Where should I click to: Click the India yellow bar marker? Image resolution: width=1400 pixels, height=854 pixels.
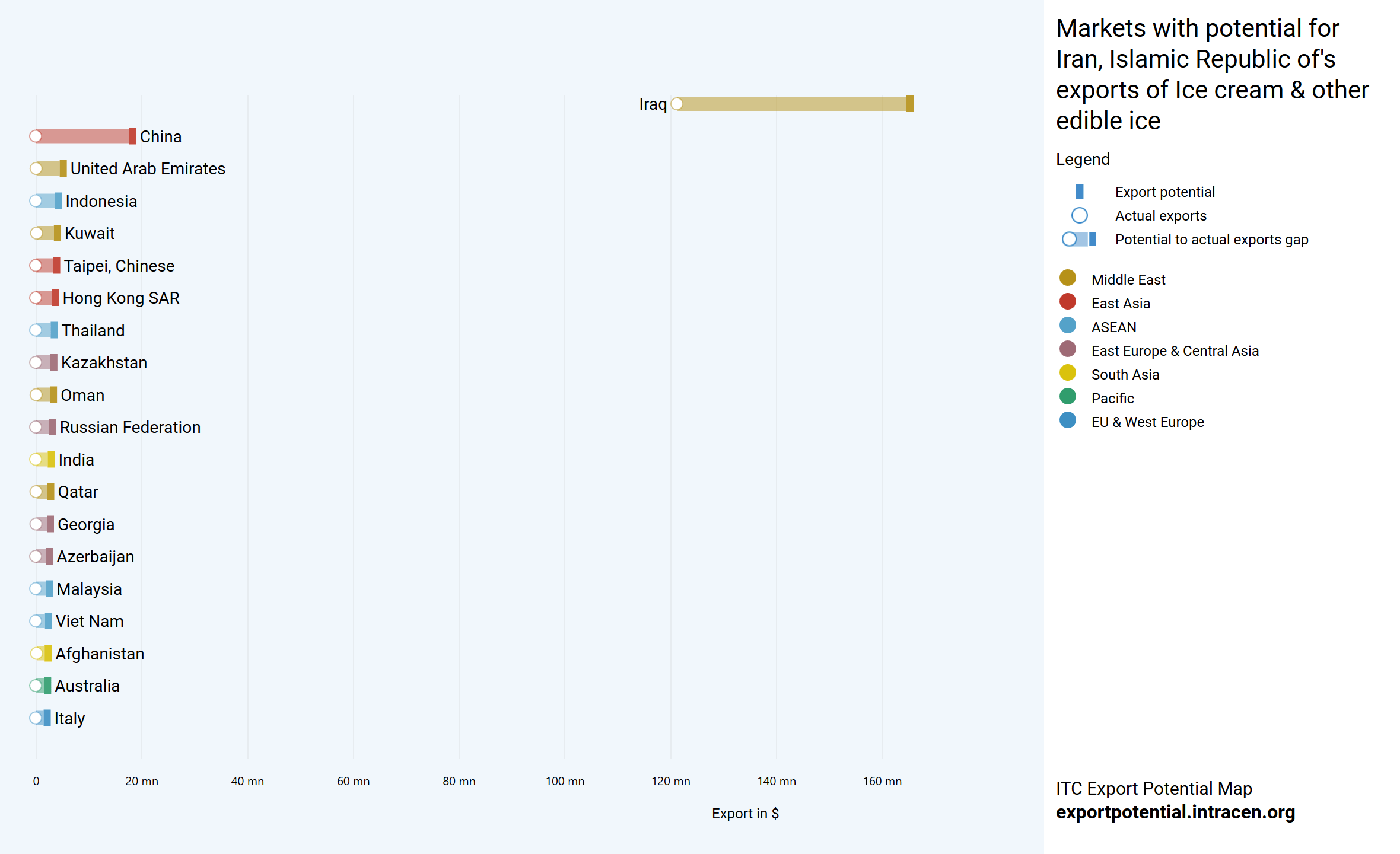(51, 460)
